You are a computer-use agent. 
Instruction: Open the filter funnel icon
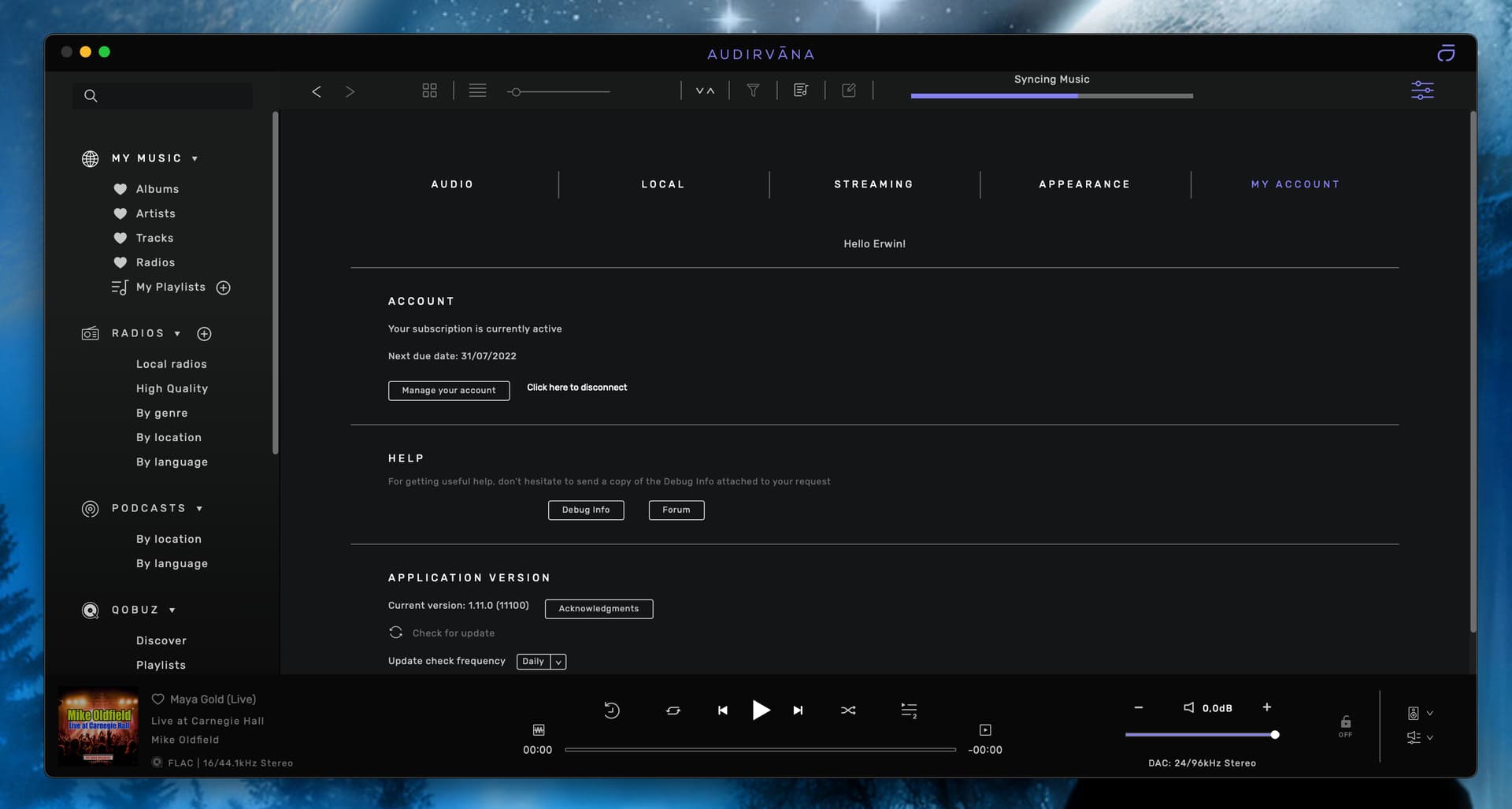pos(753,91)
